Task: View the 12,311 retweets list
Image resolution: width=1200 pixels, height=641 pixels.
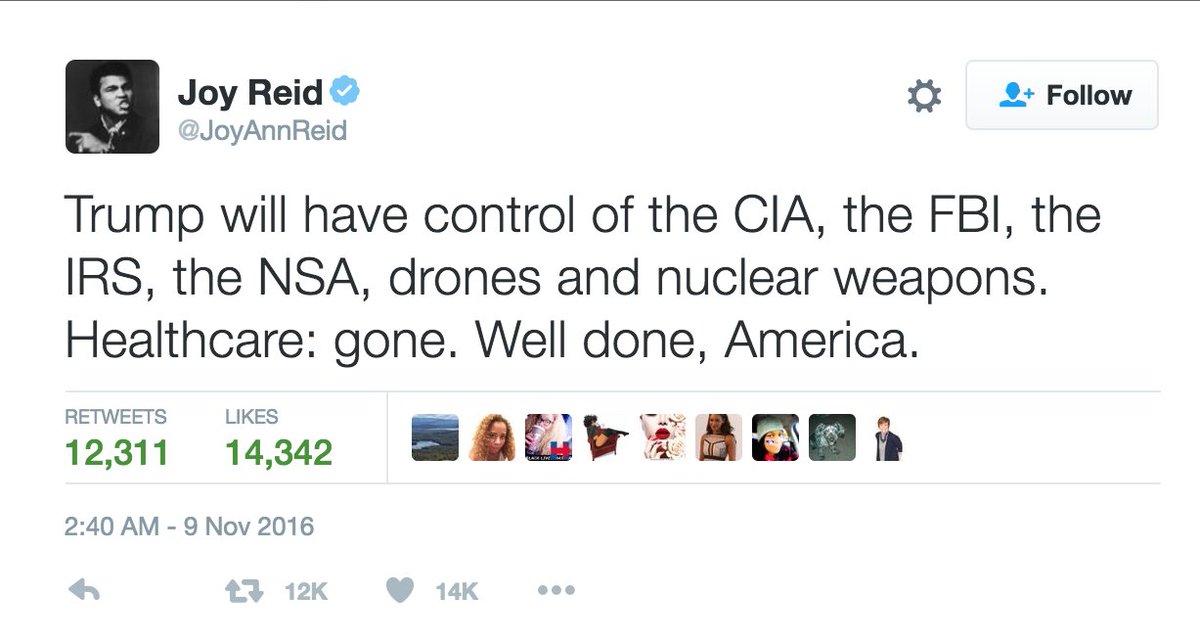Action: point(116,439)
